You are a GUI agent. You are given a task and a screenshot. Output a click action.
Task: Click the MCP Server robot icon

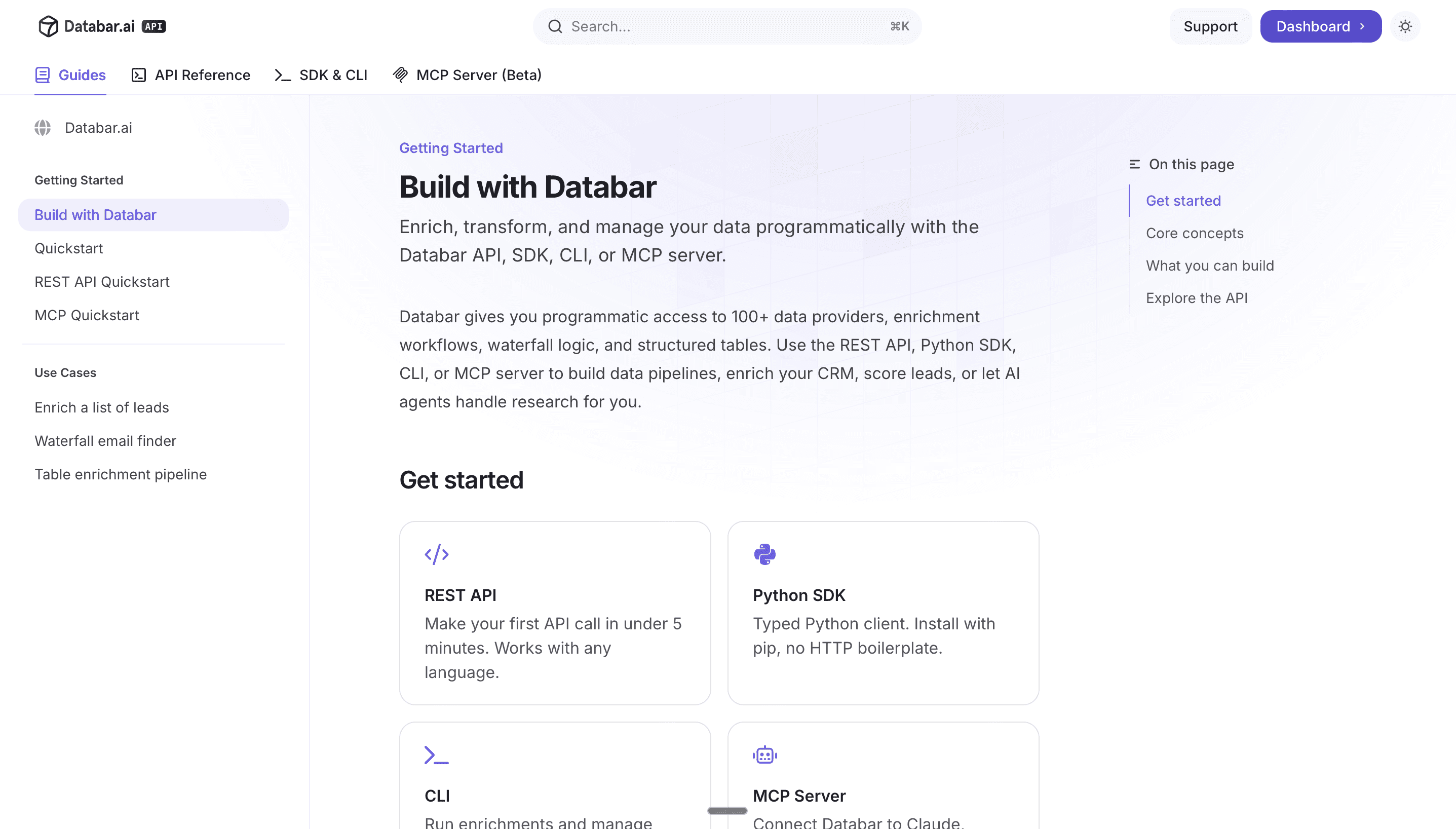coord(764,755)
